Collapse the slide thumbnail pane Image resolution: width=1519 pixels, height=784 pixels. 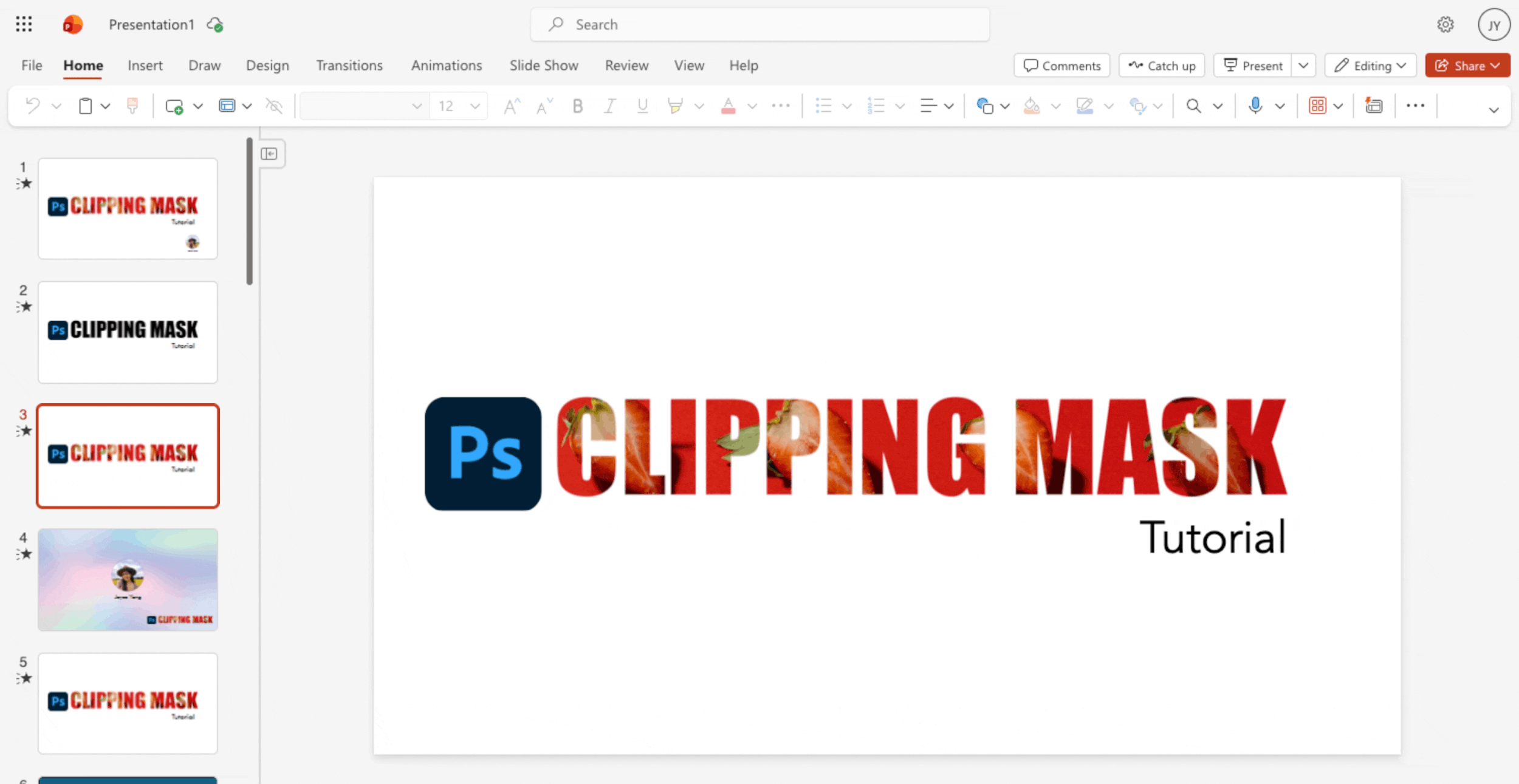269,154
